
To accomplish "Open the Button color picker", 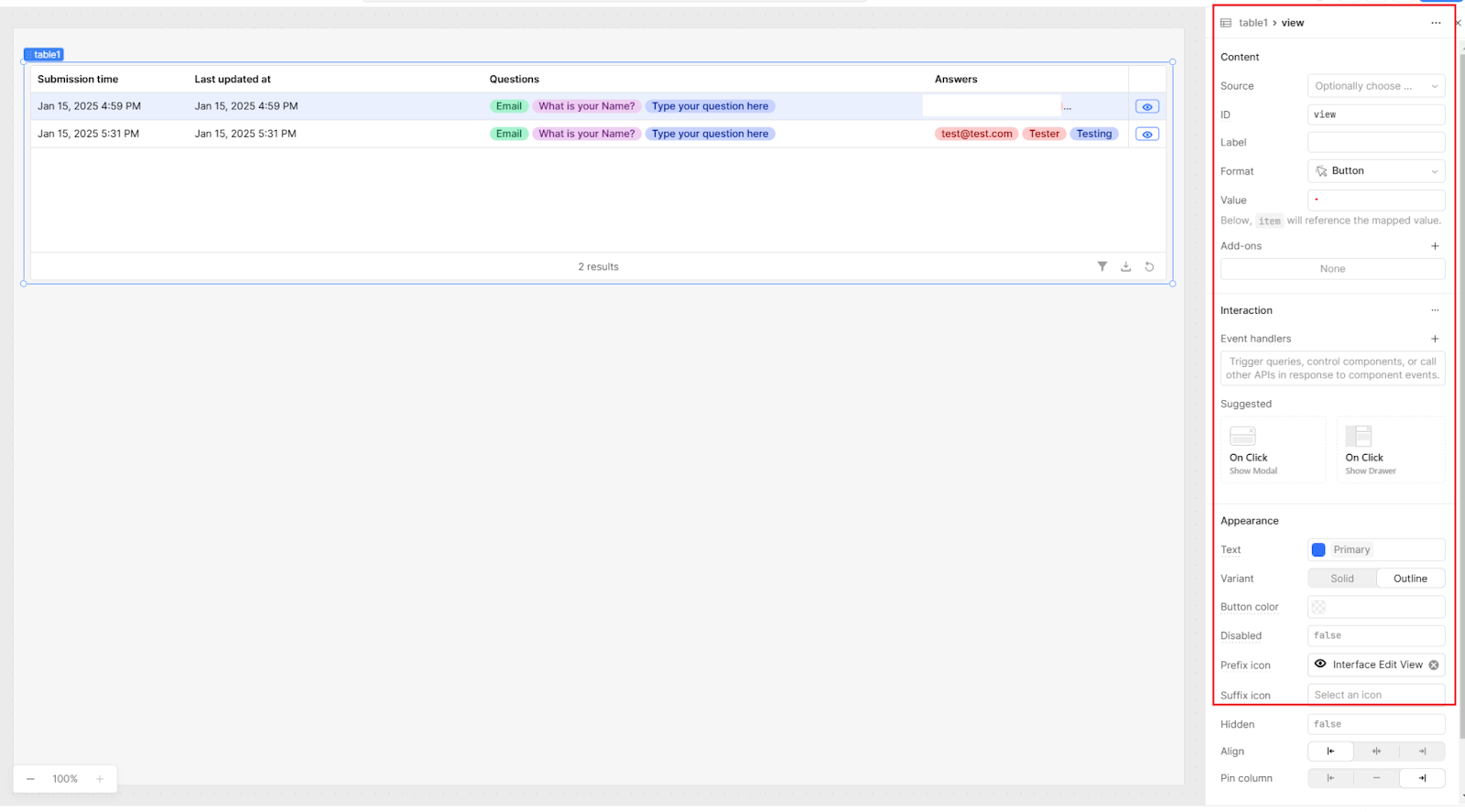I will click(1376, 607).
